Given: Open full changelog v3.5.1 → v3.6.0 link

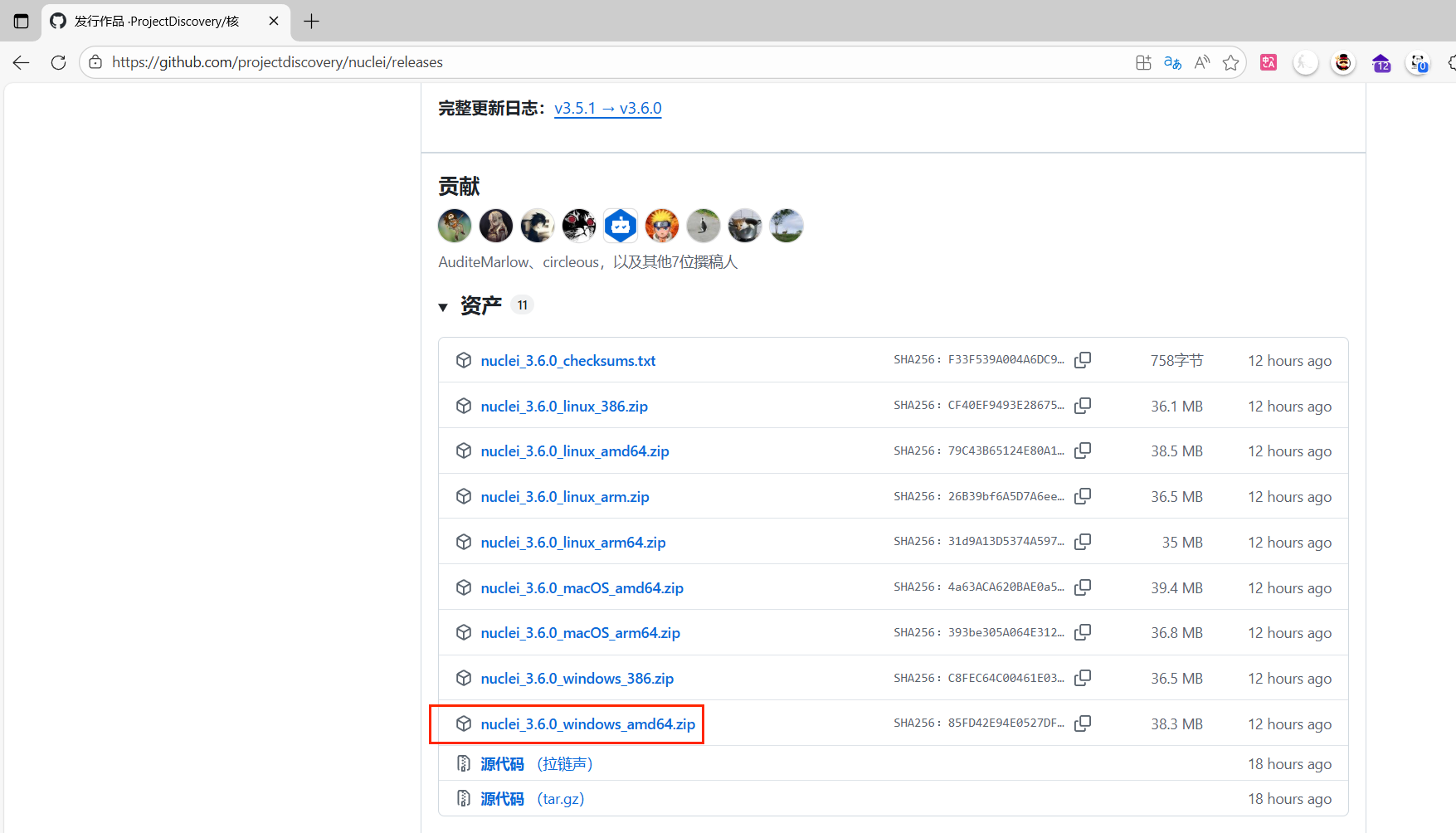Looking at the screenshot, I should pos(608,109).
